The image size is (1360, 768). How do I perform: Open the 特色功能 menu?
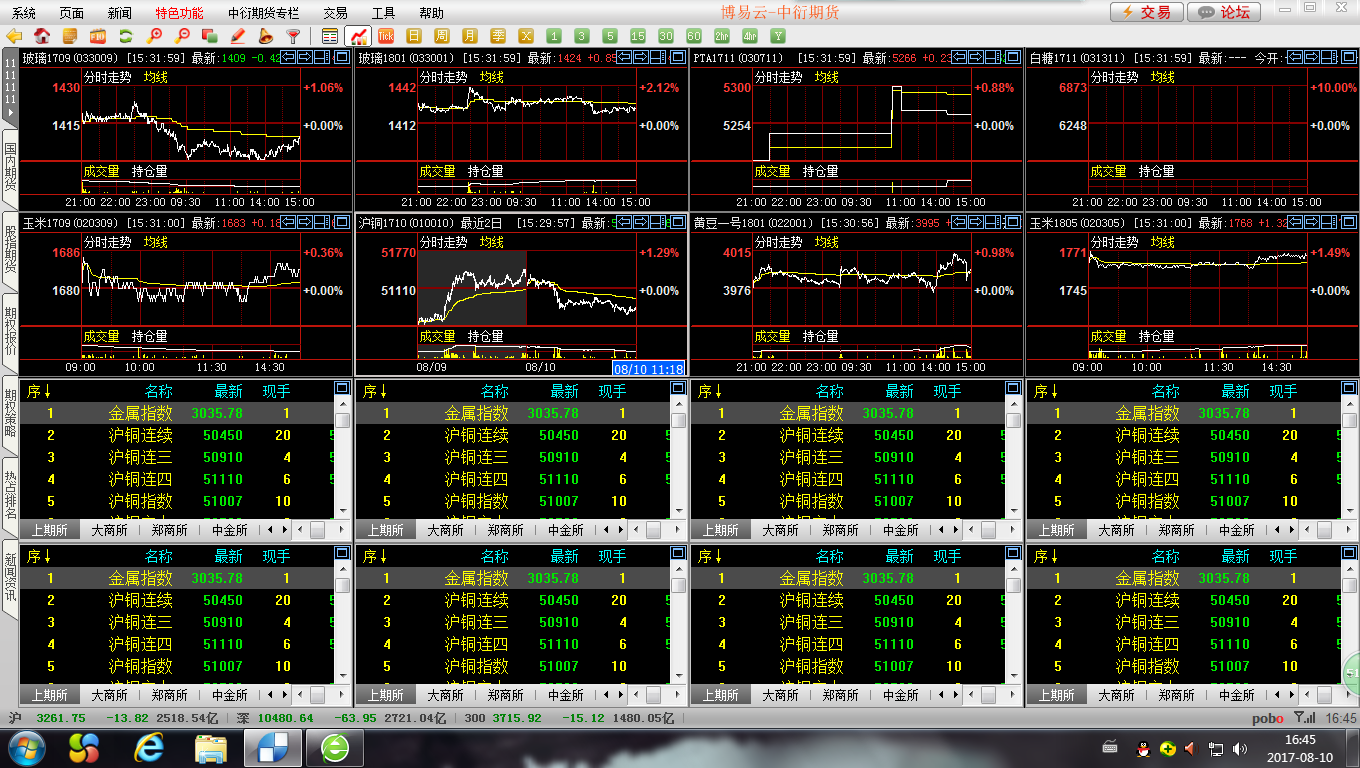179,13
